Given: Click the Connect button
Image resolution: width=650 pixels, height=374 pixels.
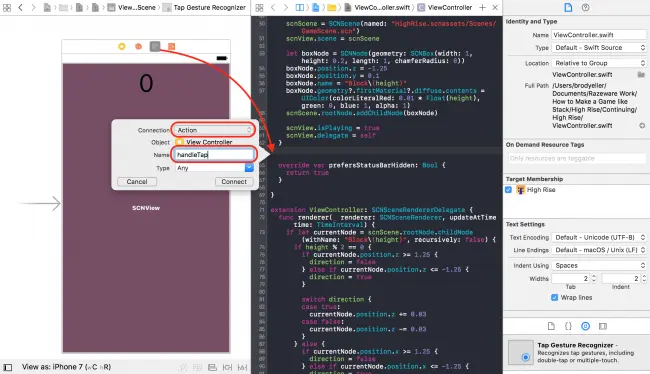Looking at the screenshot, I should point(234,182).
